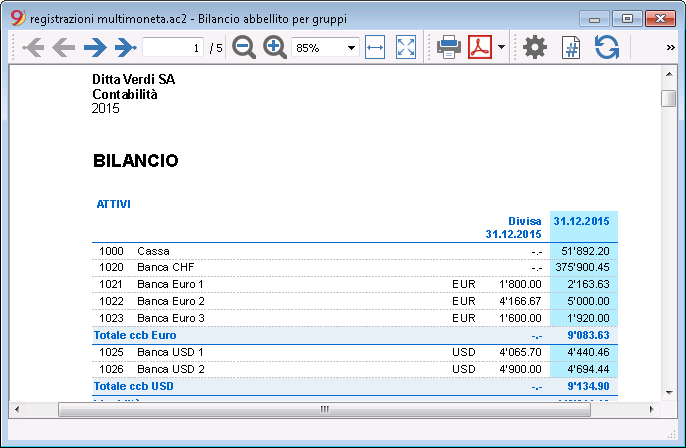
Task: Go to first page arrow
Action: (x=33, y=47)
